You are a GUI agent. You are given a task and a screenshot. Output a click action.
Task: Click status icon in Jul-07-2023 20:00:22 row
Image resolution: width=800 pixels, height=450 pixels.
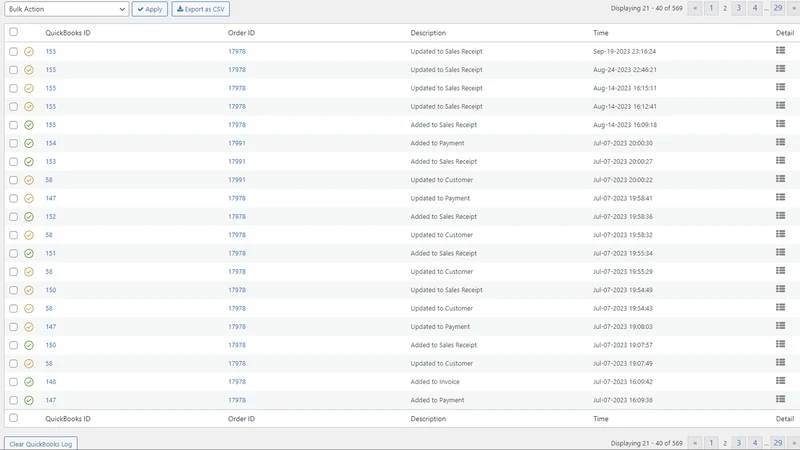click(x=29, y=180)
